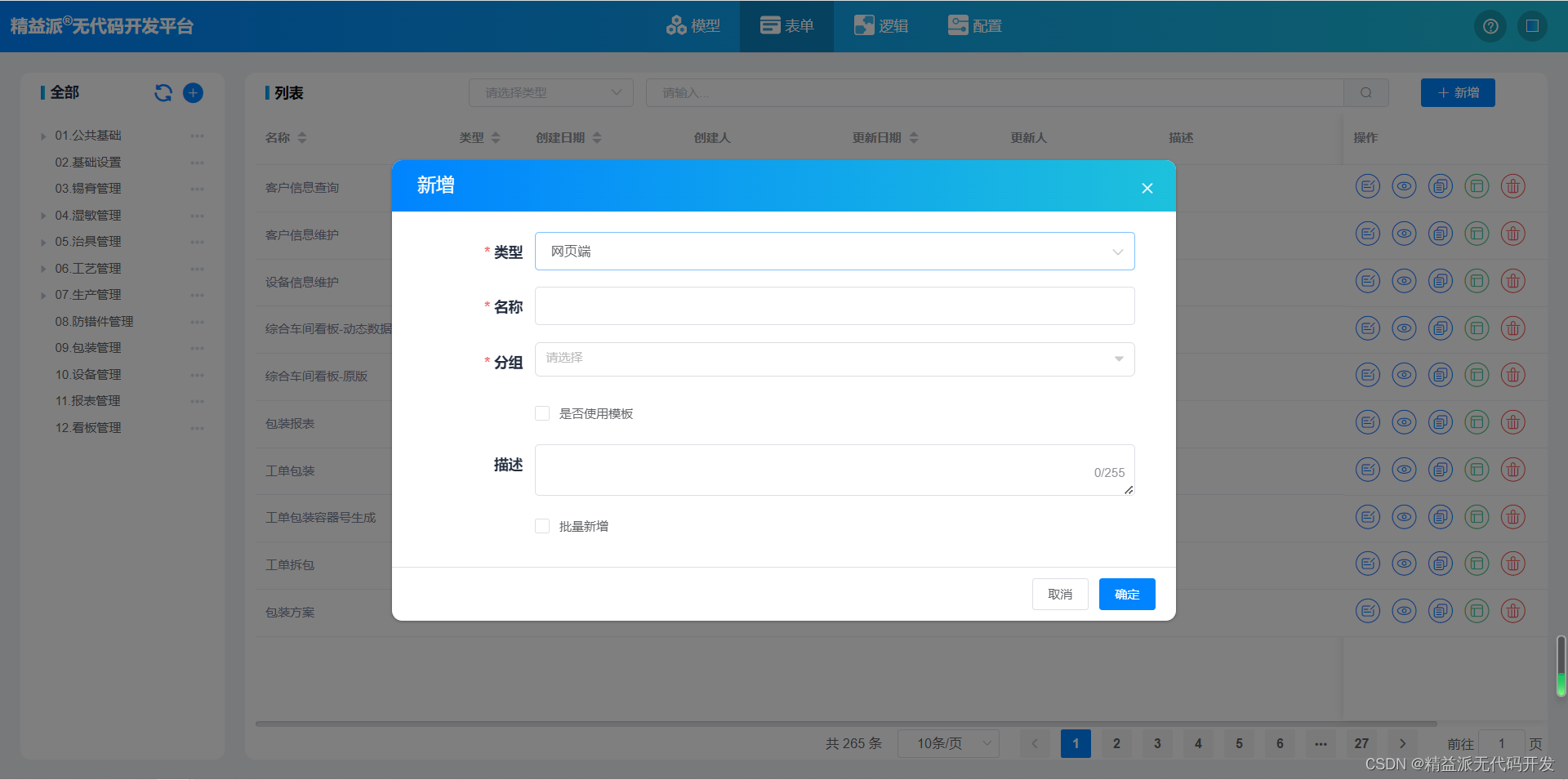This screenshot has height=780, width=1568.
Task: Click the 确定 button to confirm
Action: [1127, 594]
